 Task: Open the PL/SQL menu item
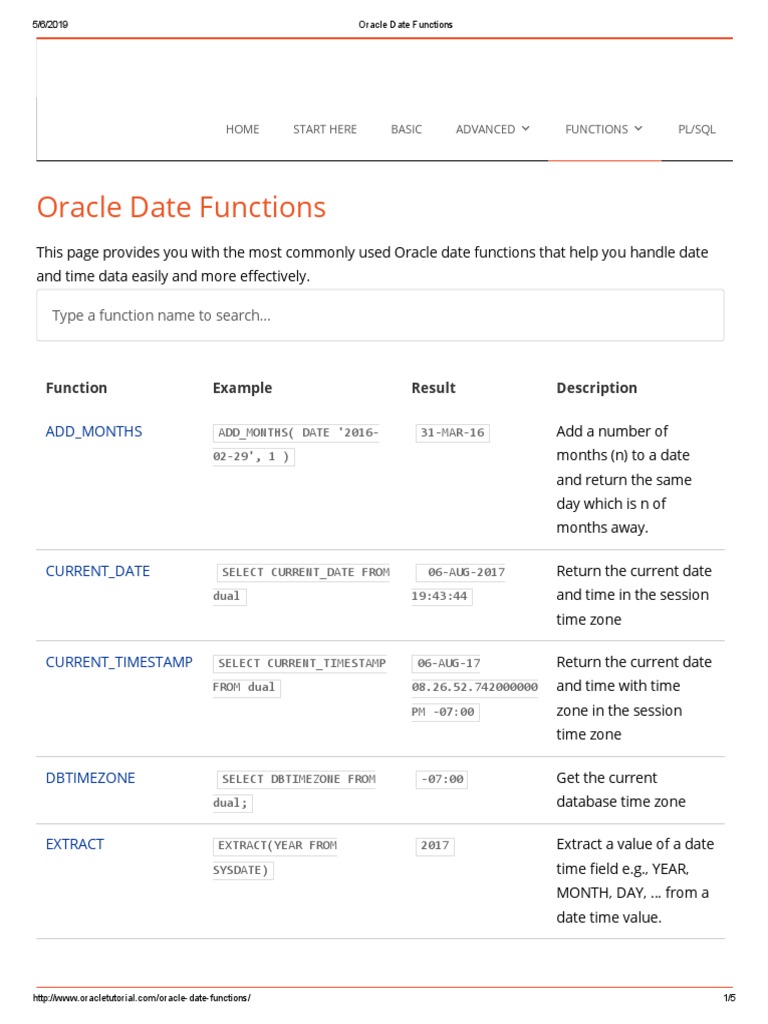coord(697,129)
